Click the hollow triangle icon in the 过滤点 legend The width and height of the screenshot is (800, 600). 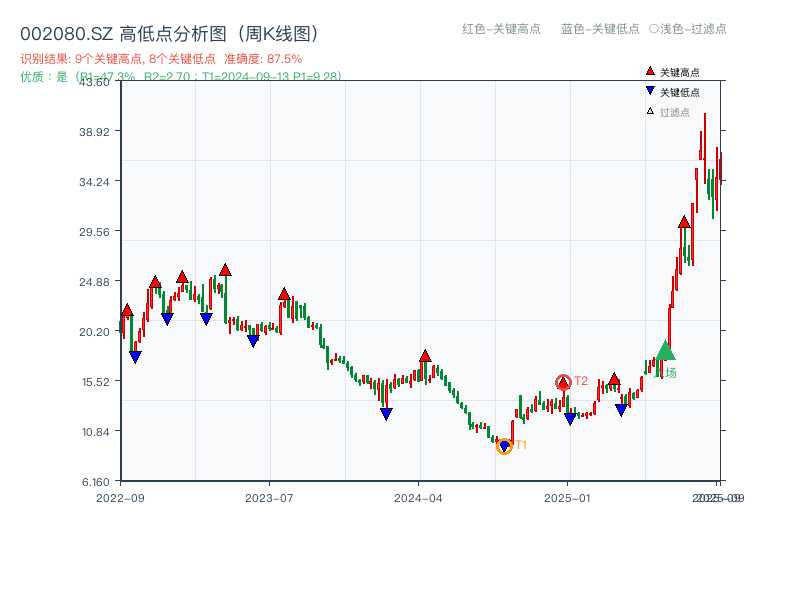click(650, 111)
